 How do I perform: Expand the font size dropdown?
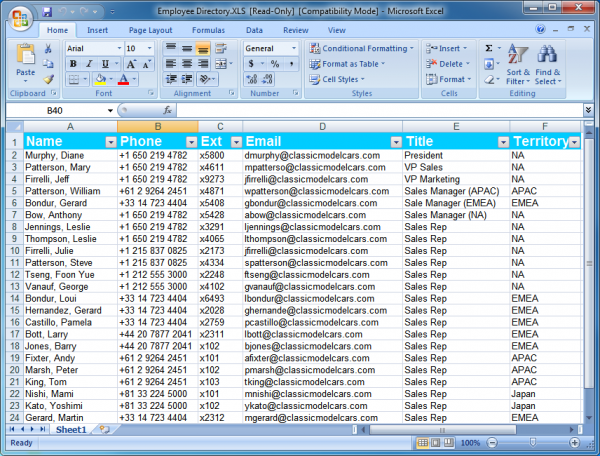click(x=150, y=49)
